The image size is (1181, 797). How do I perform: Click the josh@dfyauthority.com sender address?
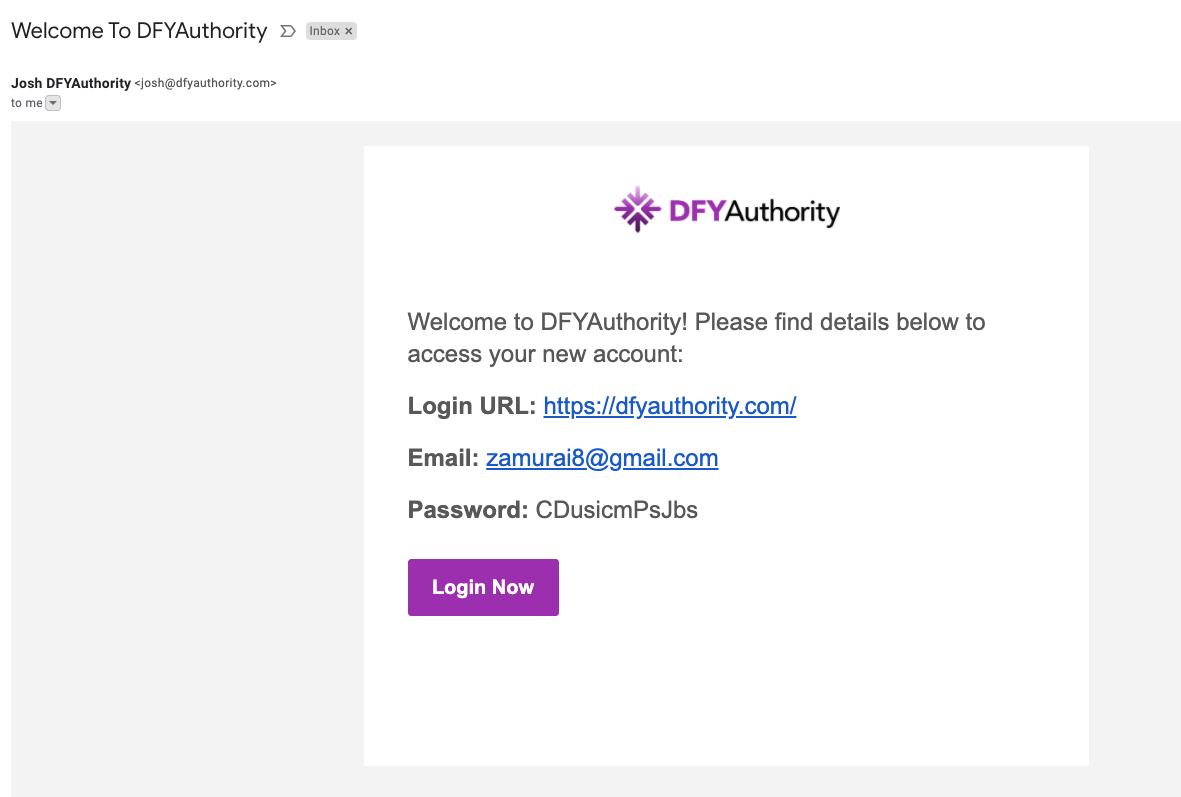tap(205, 83)
